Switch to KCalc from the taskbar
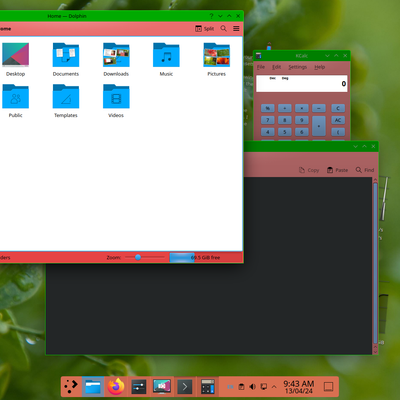This screenshot has width=400, height=400. point(208,387)
